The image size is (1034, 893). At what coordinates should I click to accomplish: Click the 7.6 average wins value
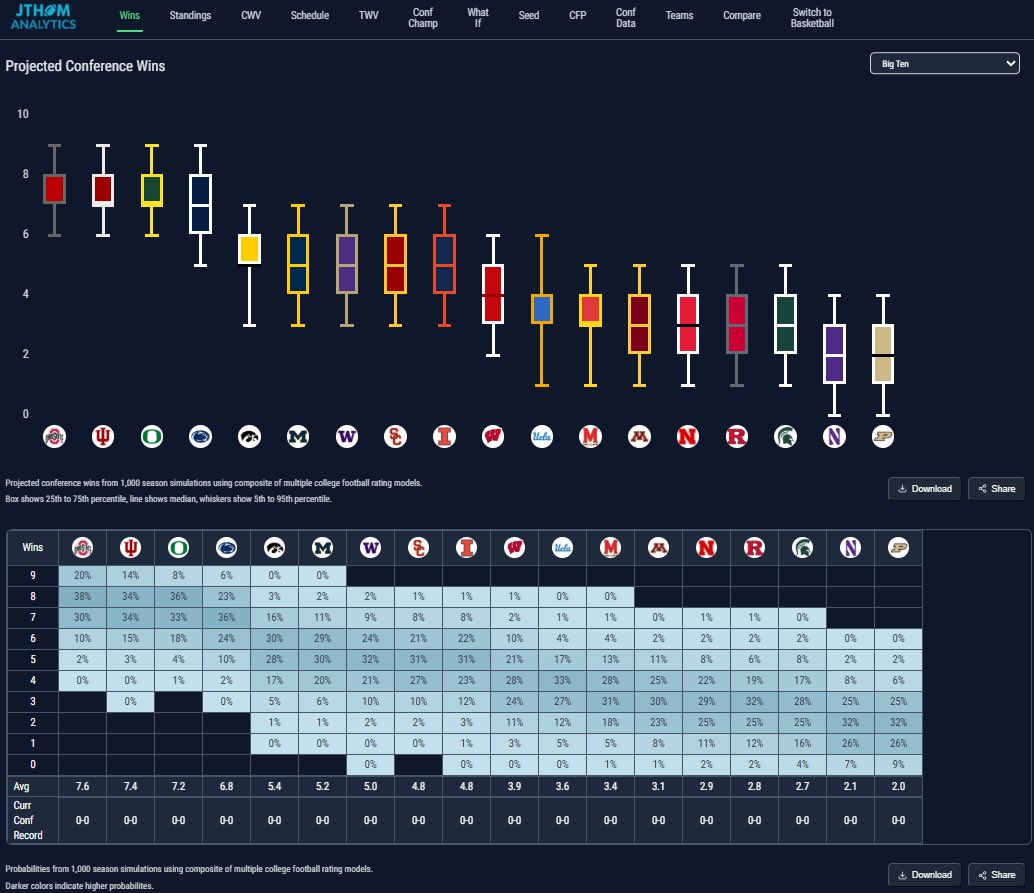(82, 786)
